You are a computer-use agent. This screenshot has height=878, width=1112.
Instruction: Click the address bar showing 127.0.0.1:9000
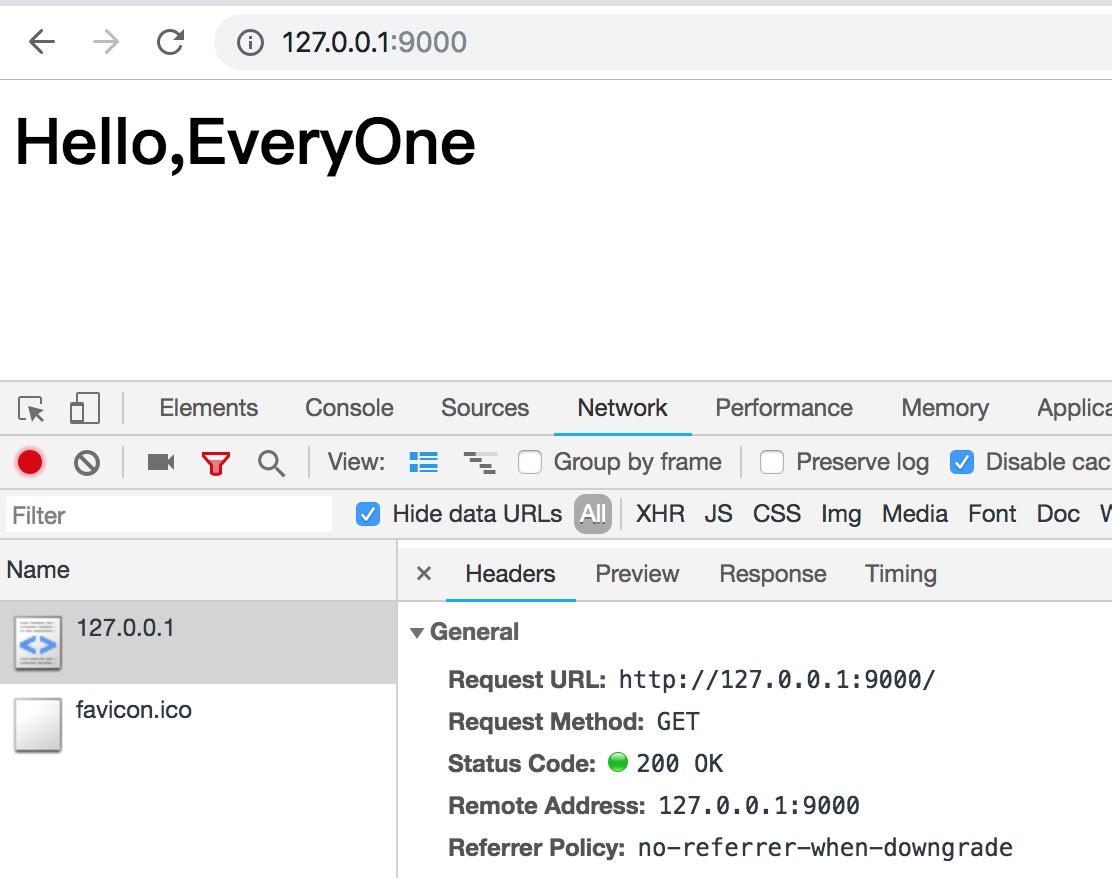[663, 43]
